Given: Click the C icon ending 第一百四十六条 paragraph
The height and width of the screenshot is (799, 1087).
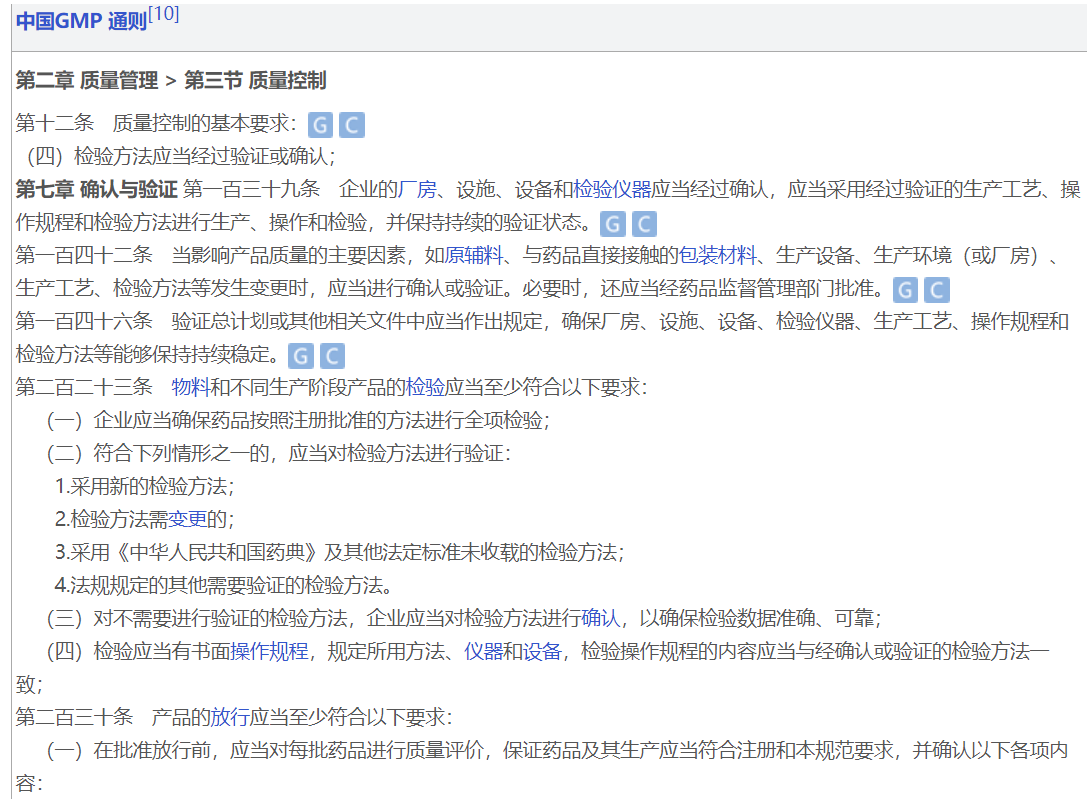Looking at the screenshot, I should point(331,356).
